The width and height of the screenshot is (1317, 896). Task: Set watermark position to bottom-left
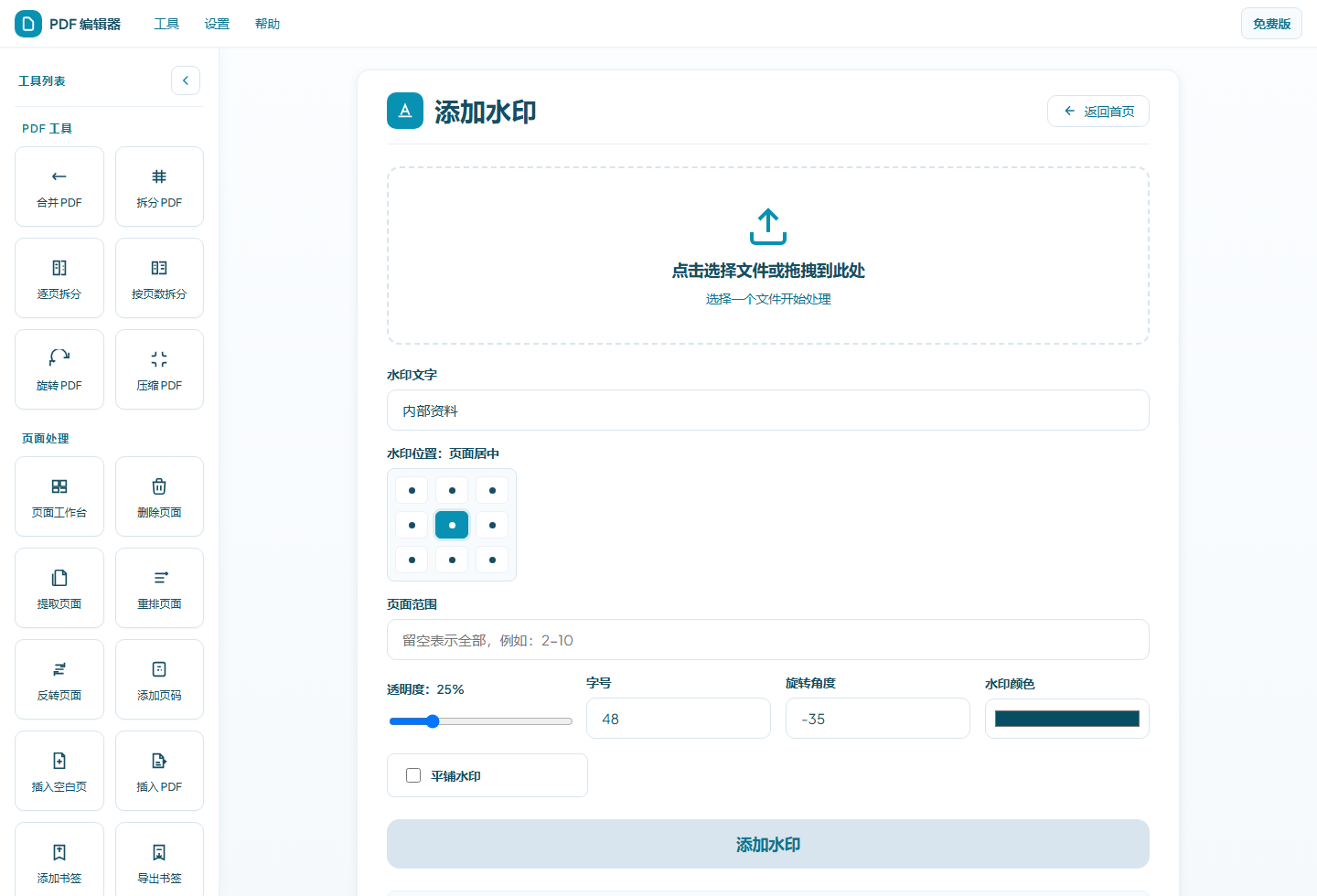[412, 560]
